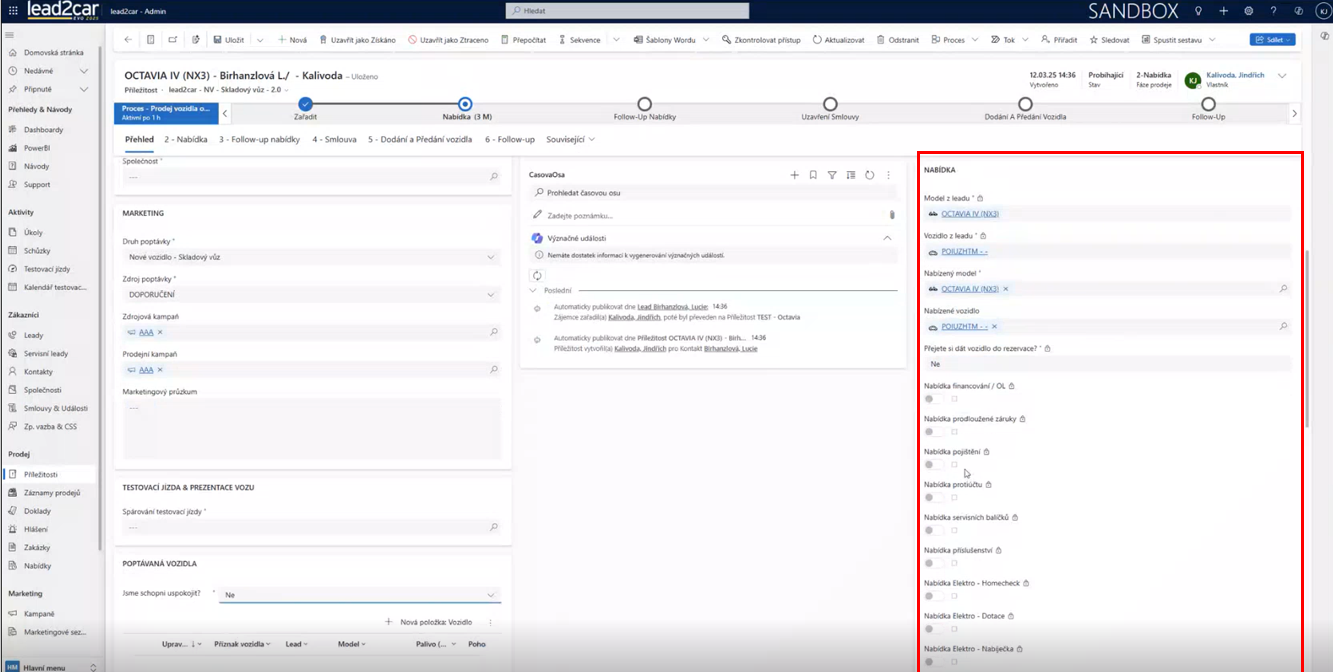This screenshot has width=1333, height=672.
Task: Open settings gear in top bar
Action: point(1248,11)
